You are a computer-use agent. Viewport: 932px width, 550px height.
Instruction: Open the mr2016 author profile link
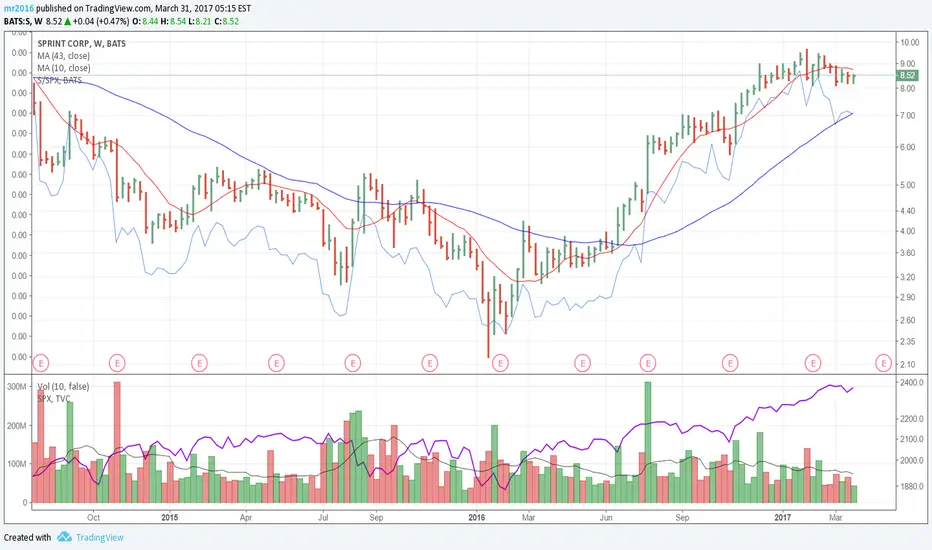pyautogui.click(x=19, y=8)
